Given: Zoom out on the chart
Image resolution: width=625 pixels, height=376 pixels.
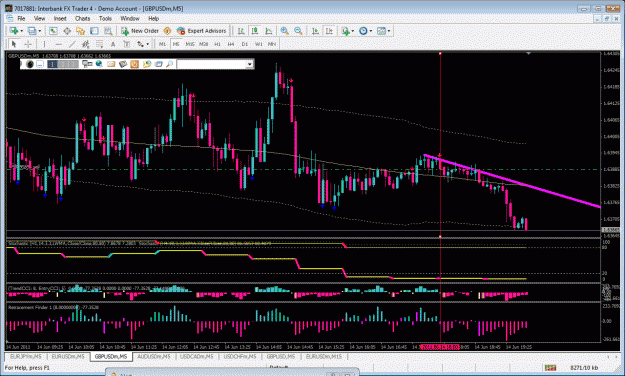Looking at the screenshot, I should point(298,31).
